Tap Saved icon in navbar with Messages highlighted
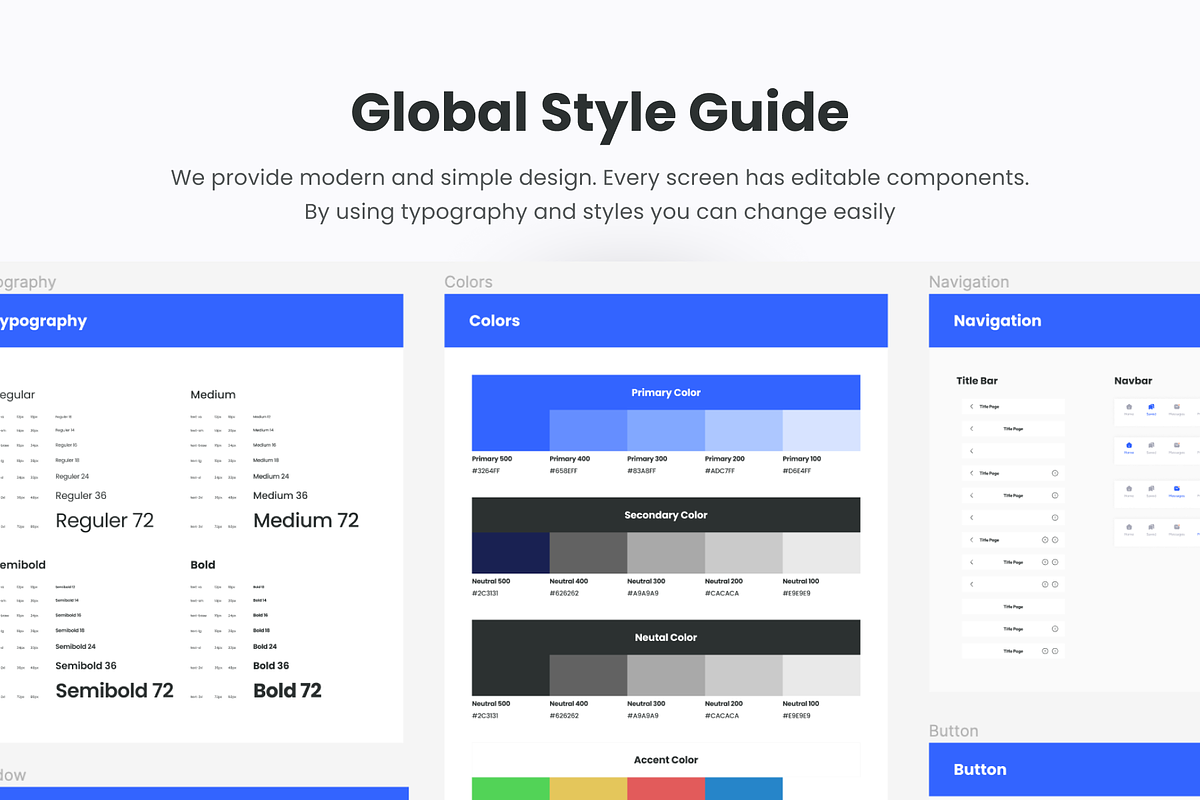 1151,488
